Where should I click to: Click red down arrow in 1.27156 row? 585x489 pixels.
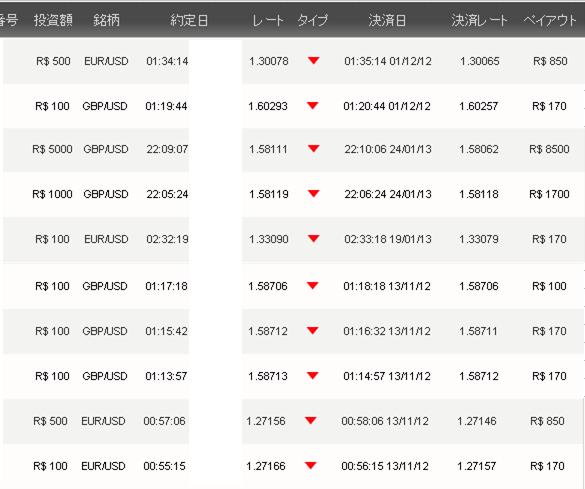[310, 420]
